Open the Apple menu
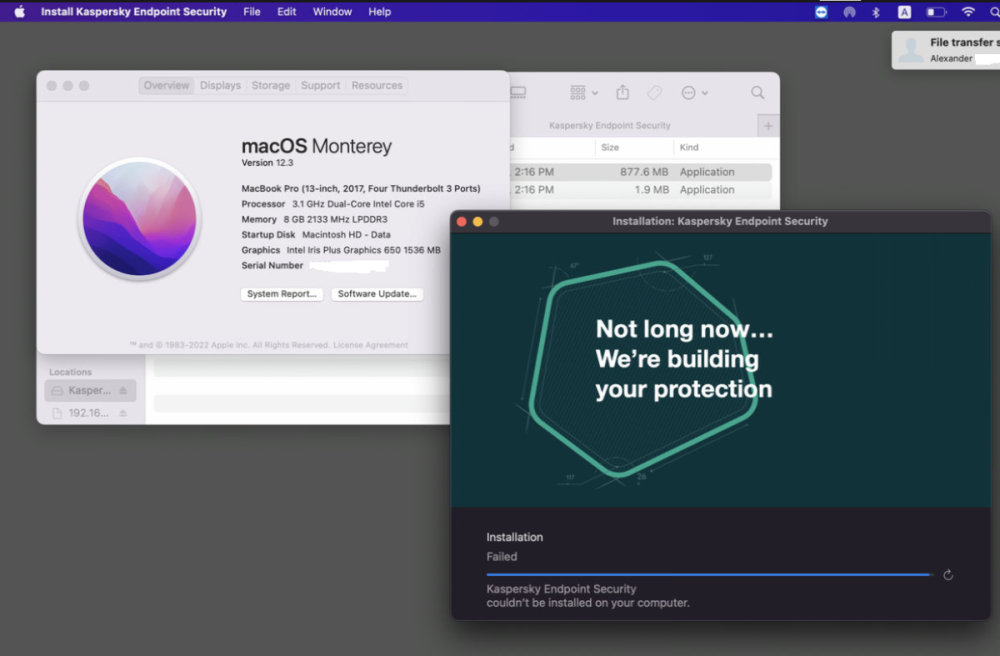The width and height of the screenshot is (1000, 656). coord(20,11)
